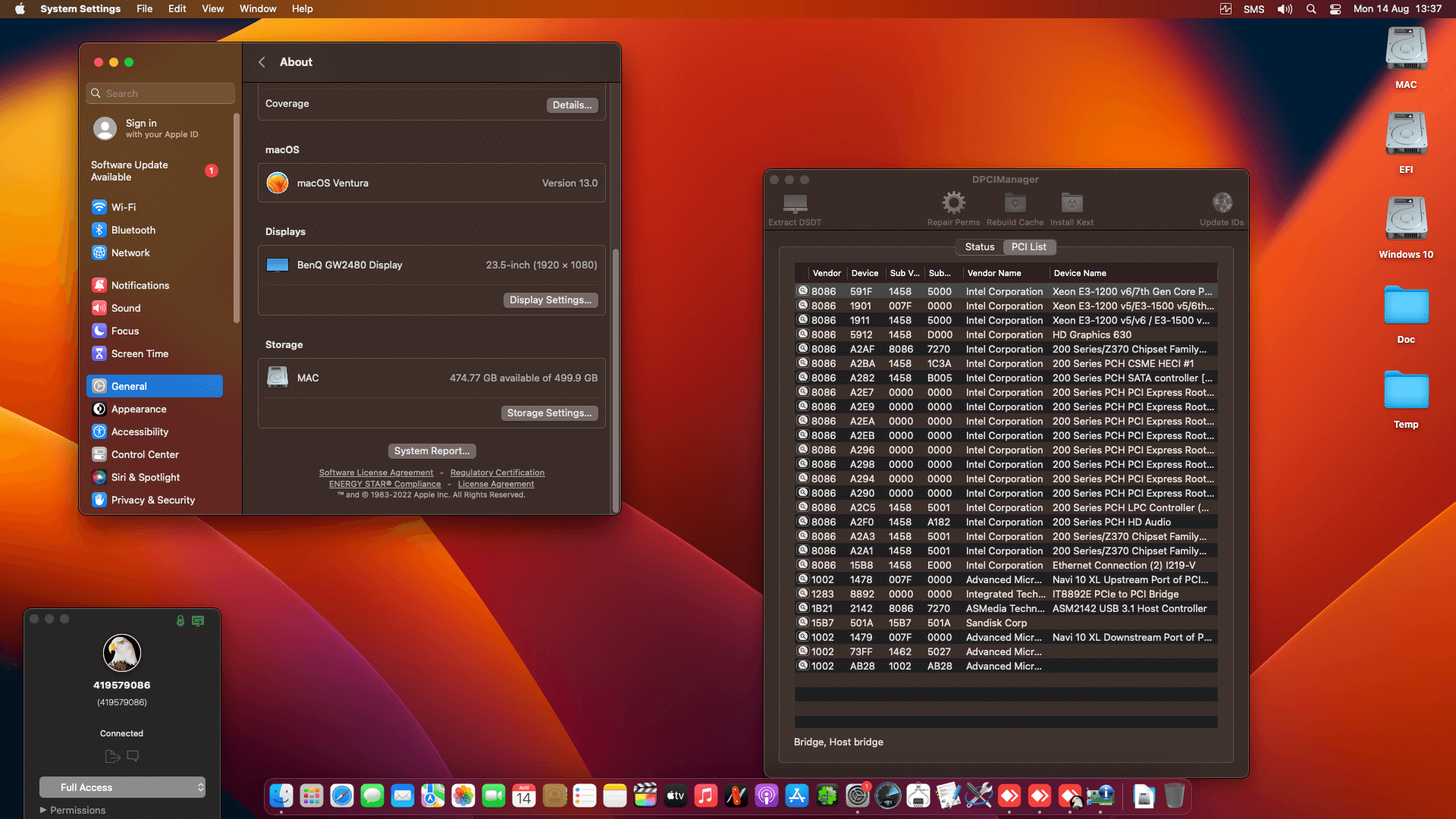
Task: Open the Regulatory Certification link
Action: point(497,472)
